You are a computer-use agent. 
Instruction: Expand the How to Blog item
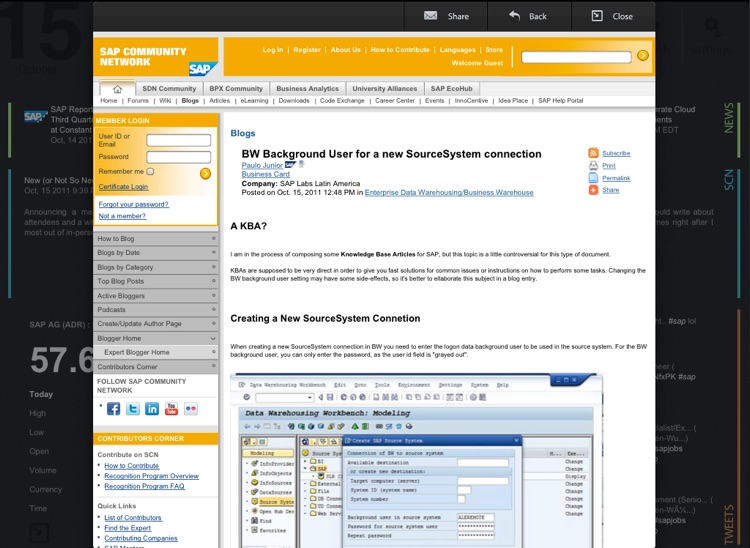point(156,239)
